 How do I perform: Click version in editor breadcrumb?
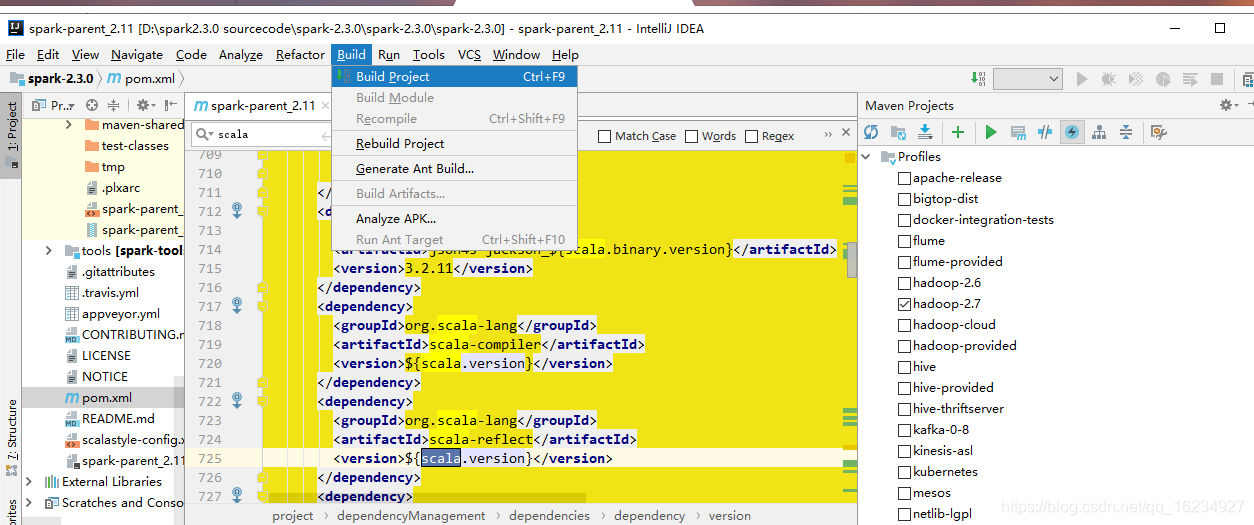(x=730, y=516)
